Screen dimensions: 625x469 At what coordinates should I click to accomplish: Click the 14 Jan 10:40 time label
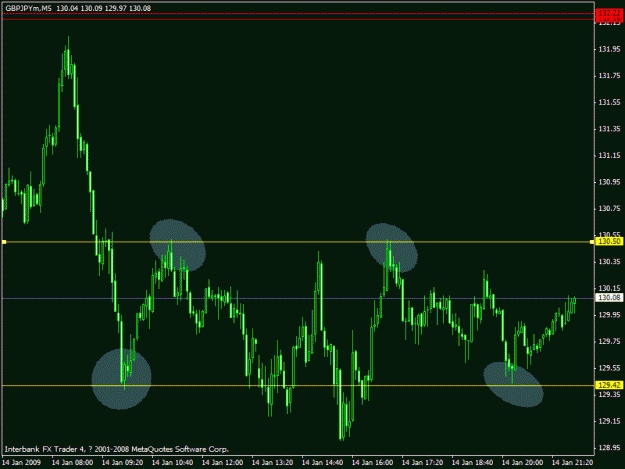tap(173, 463)
